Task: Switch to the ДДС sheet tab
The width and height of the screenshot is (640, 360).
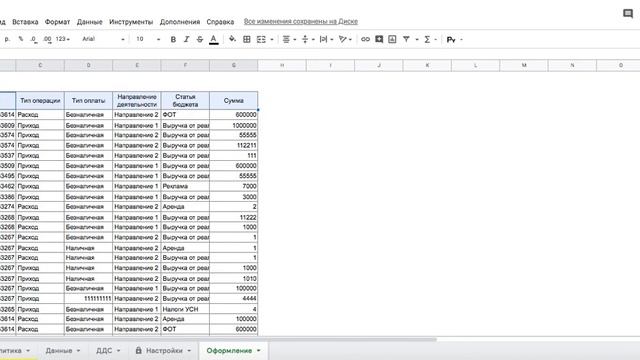Action: pos(104,351)
